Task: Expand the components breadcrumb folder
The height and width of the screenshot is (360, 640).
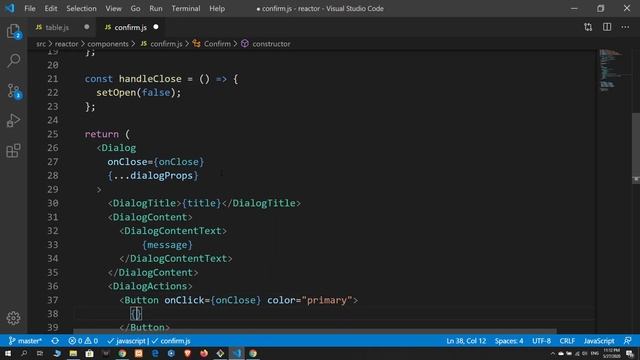Action: (x=108, y=44)
